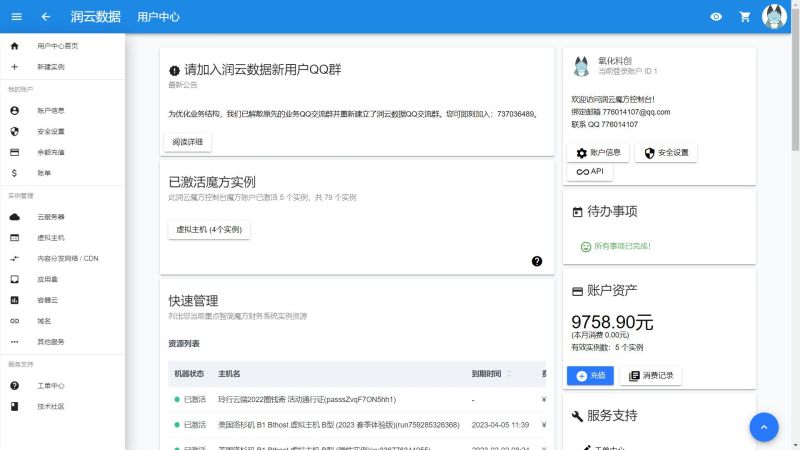Click the API button

pyautogui.click(x=590, y=171)
